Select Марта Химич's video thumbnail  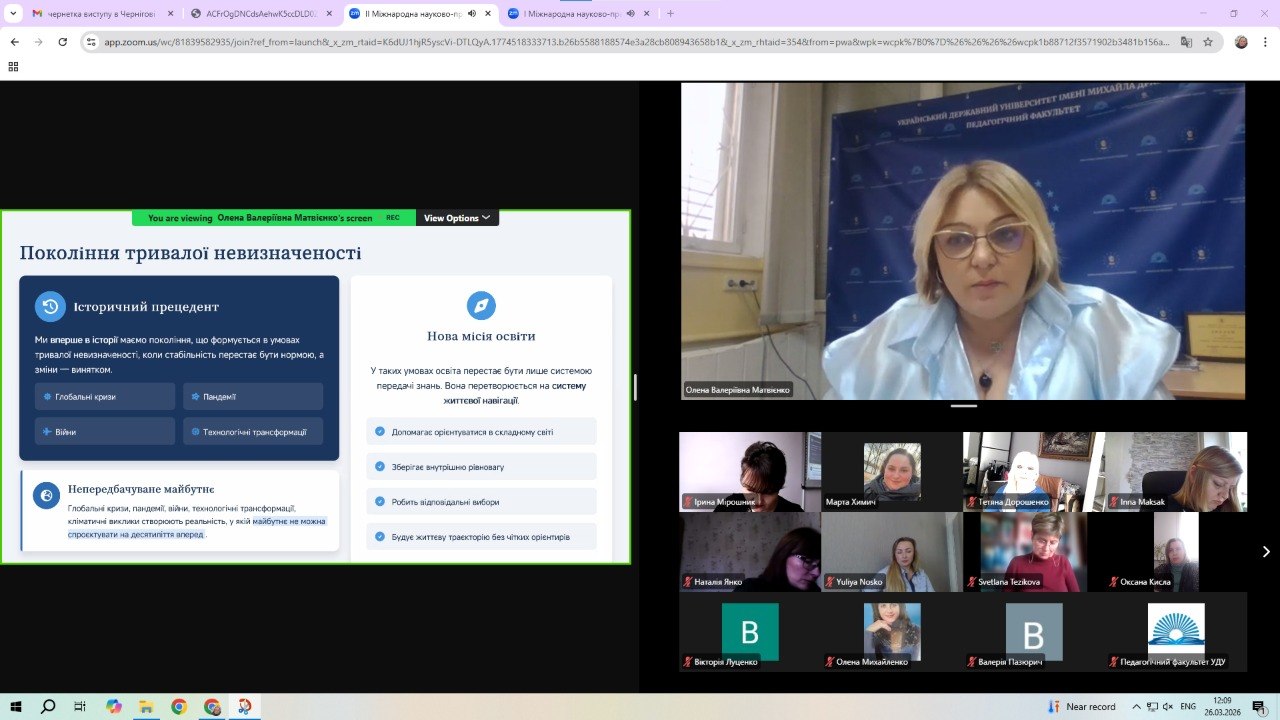pyautogui.click(x=891, y=472)
